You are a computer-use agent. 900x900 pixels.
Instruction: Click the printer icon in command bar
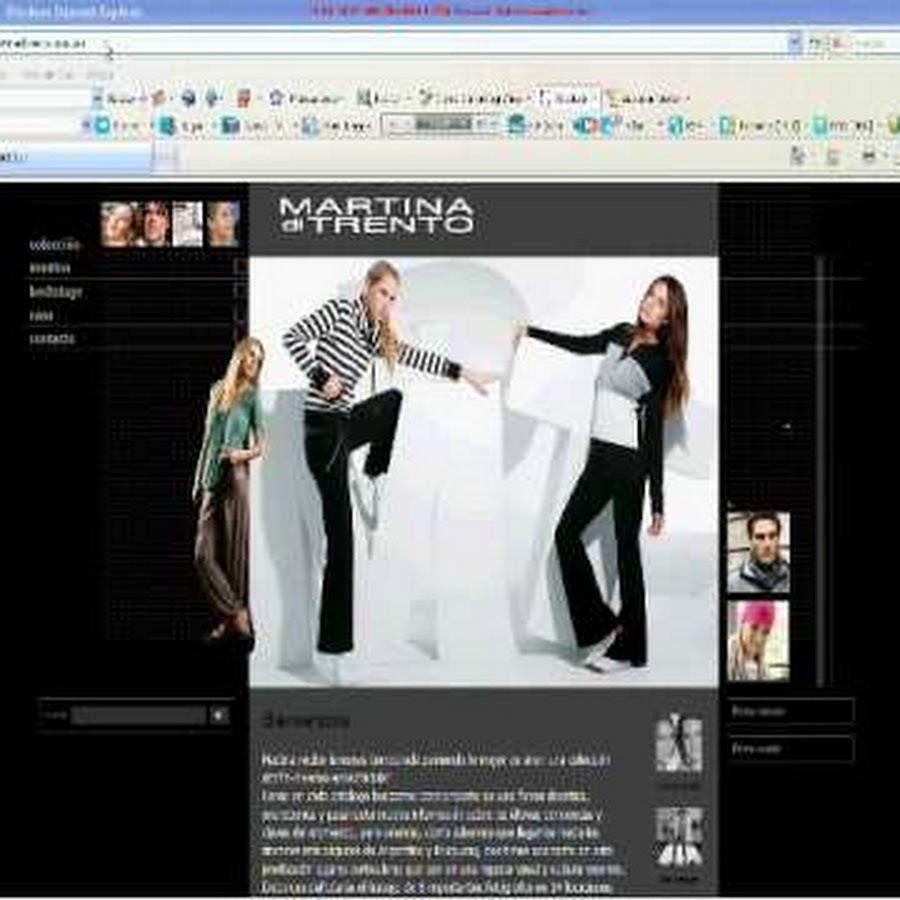pos(869,156)
